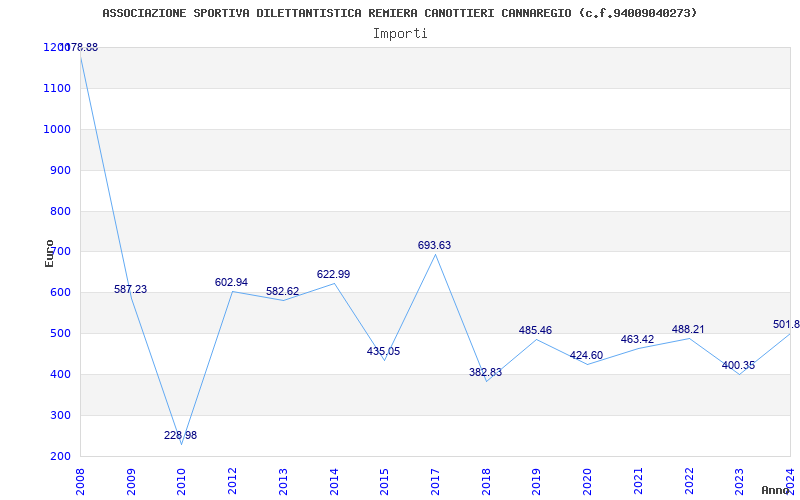
Task: Click the Importi chart subtitle
Action: point(400,34)
